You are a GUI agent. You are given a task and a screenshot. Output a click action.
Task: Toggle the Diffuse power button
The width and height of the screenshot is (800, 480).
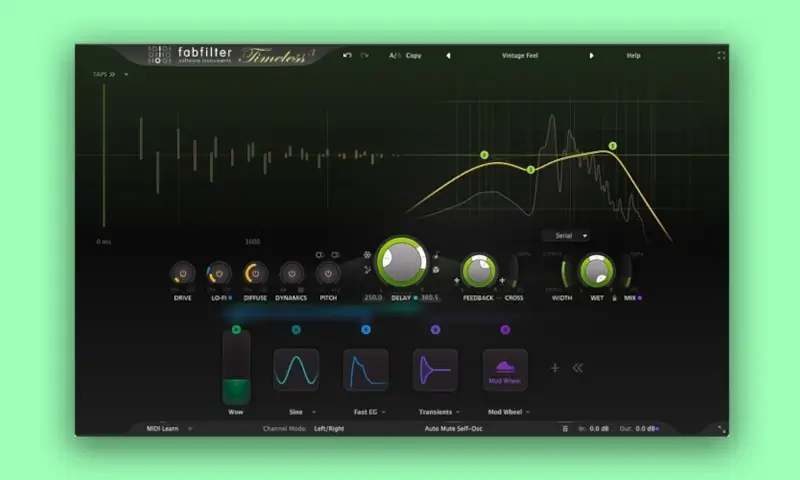[x=255, y=273]
